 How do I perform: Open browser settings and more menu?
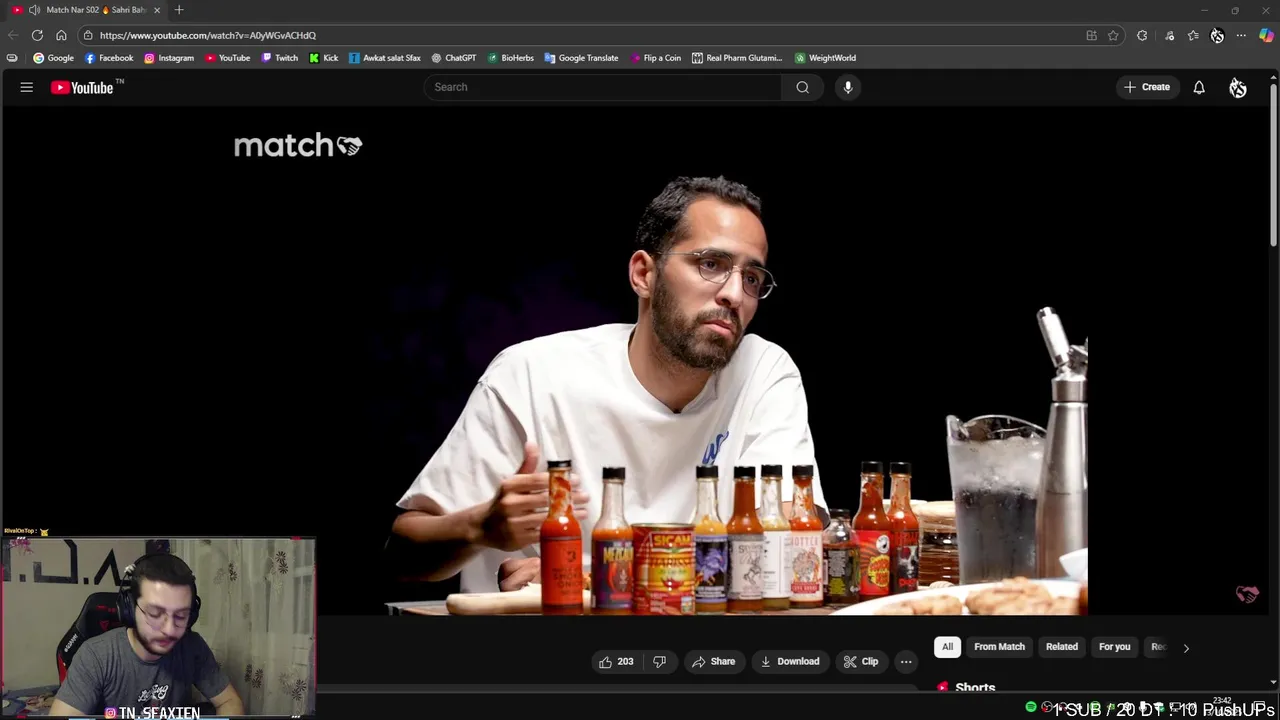1241,35
